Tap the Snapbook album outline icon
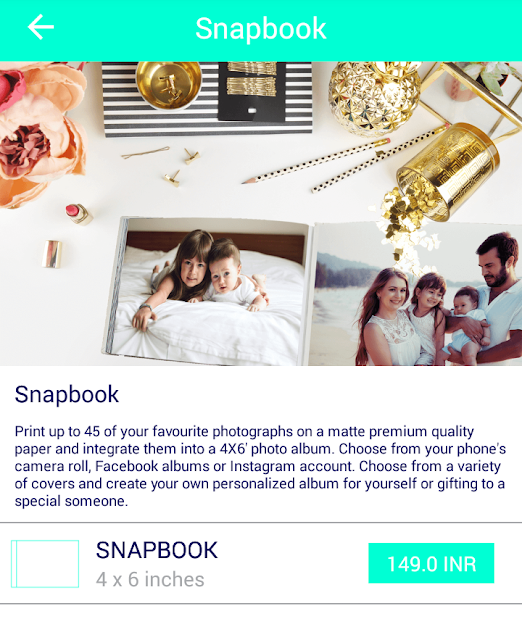Screen dimensions: 522x640 45,564
